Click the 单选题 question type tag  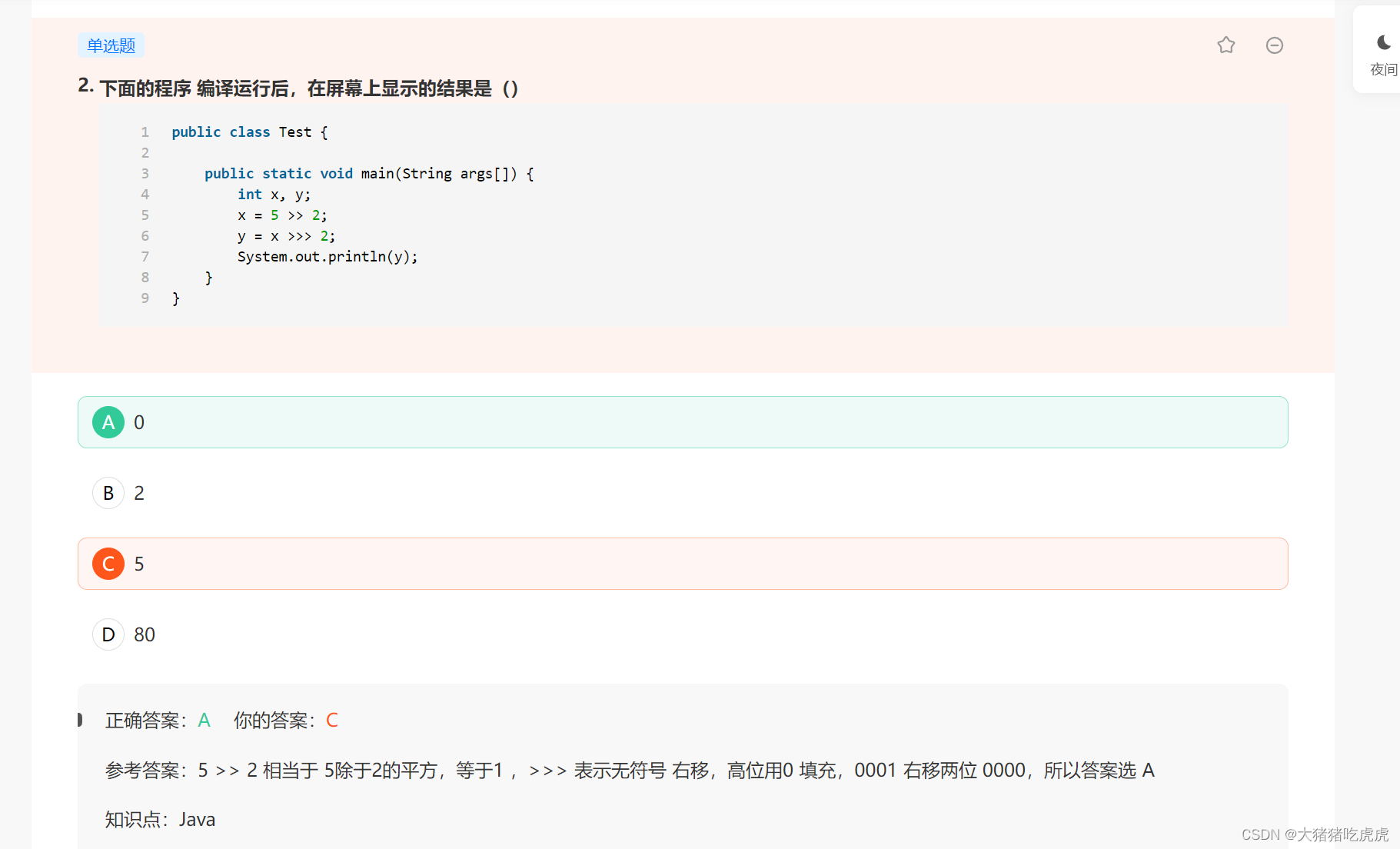(111, 45)
